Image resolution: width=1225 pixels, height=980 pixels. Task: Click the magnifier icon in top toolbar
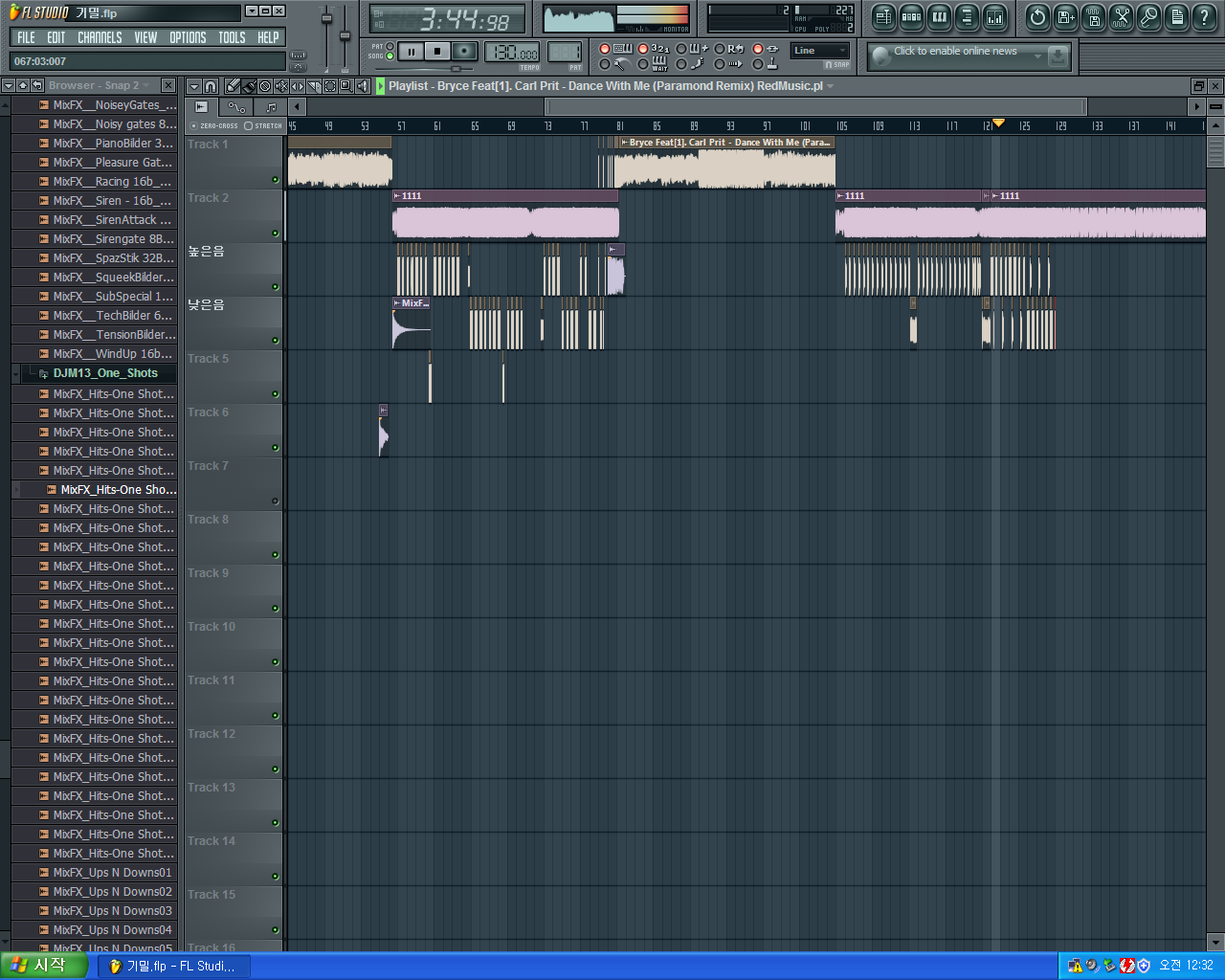coord(1148,17)
